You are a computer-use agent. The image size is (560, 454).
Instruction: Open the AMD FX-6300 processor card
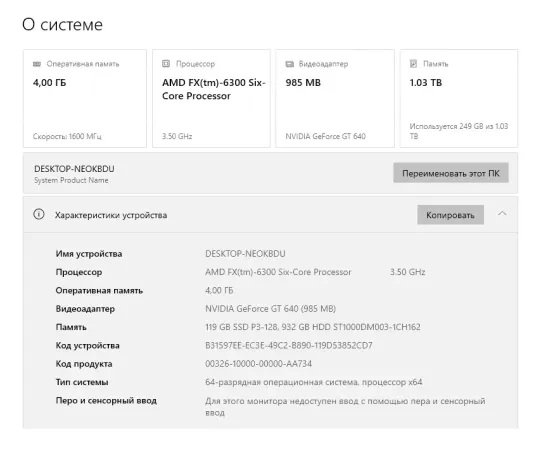pos(211,99)
